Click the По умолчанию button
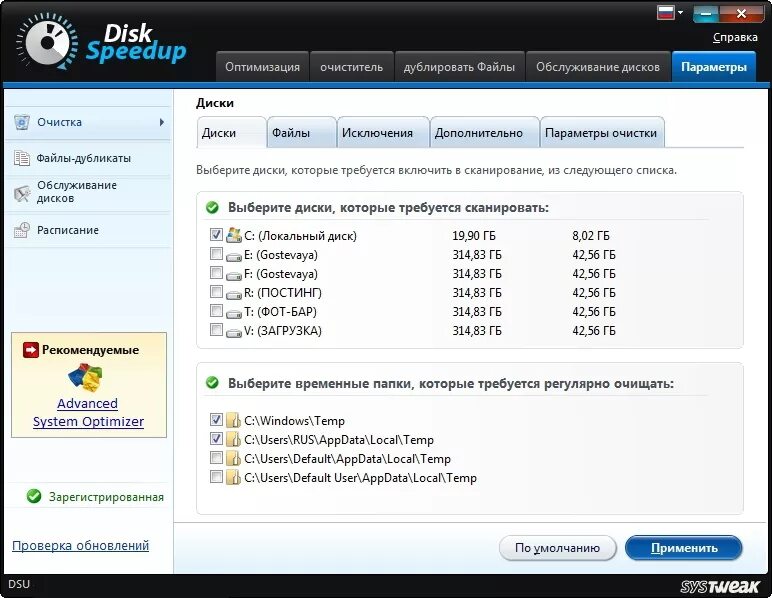772x598 pixels. 557,548
